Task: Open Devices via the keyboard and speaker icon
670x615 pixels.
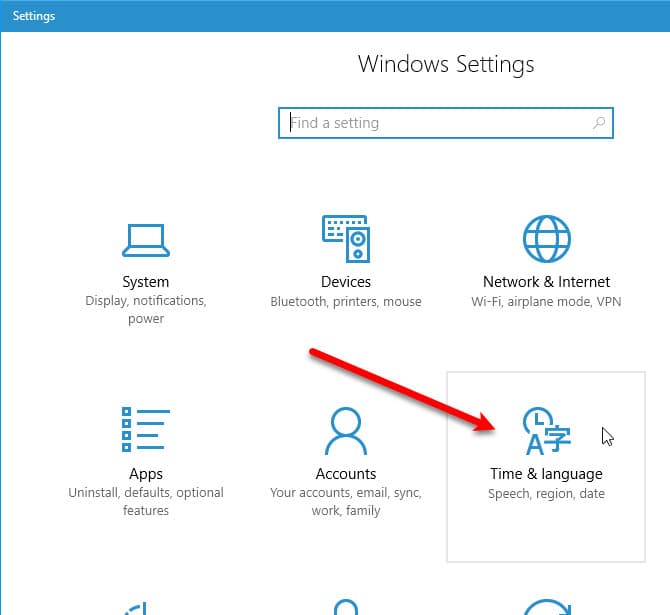Action: [x=346, y=239]
